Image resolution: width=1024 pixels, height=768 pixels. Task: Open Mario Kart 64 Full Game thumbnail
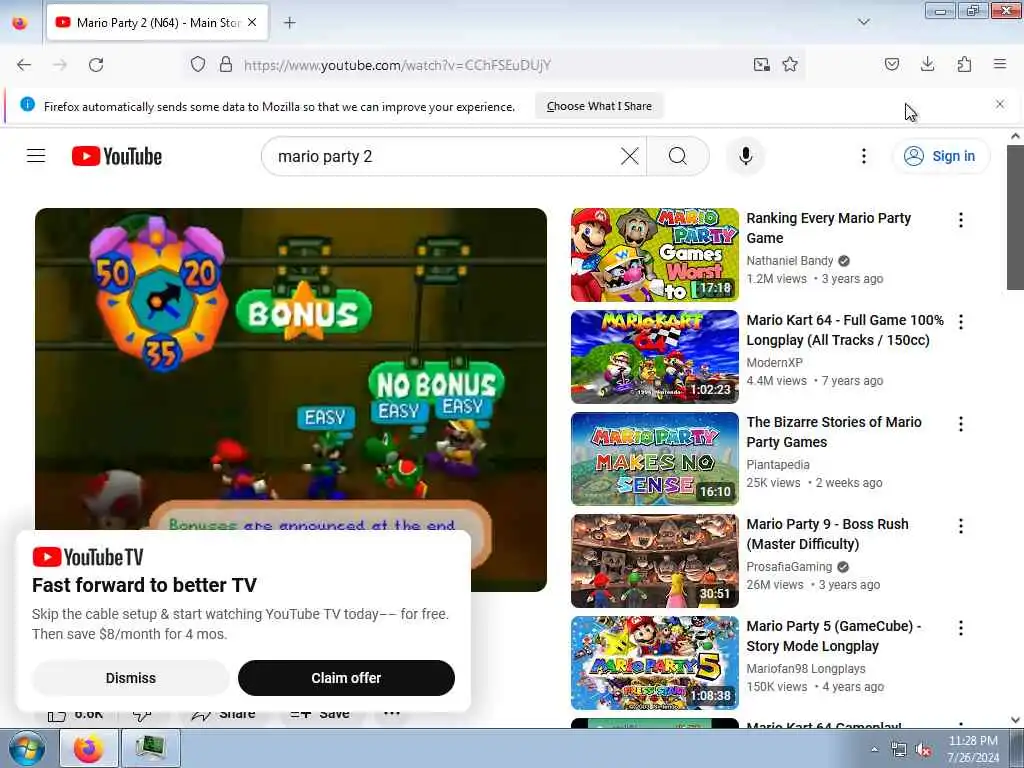coord(655,357)
